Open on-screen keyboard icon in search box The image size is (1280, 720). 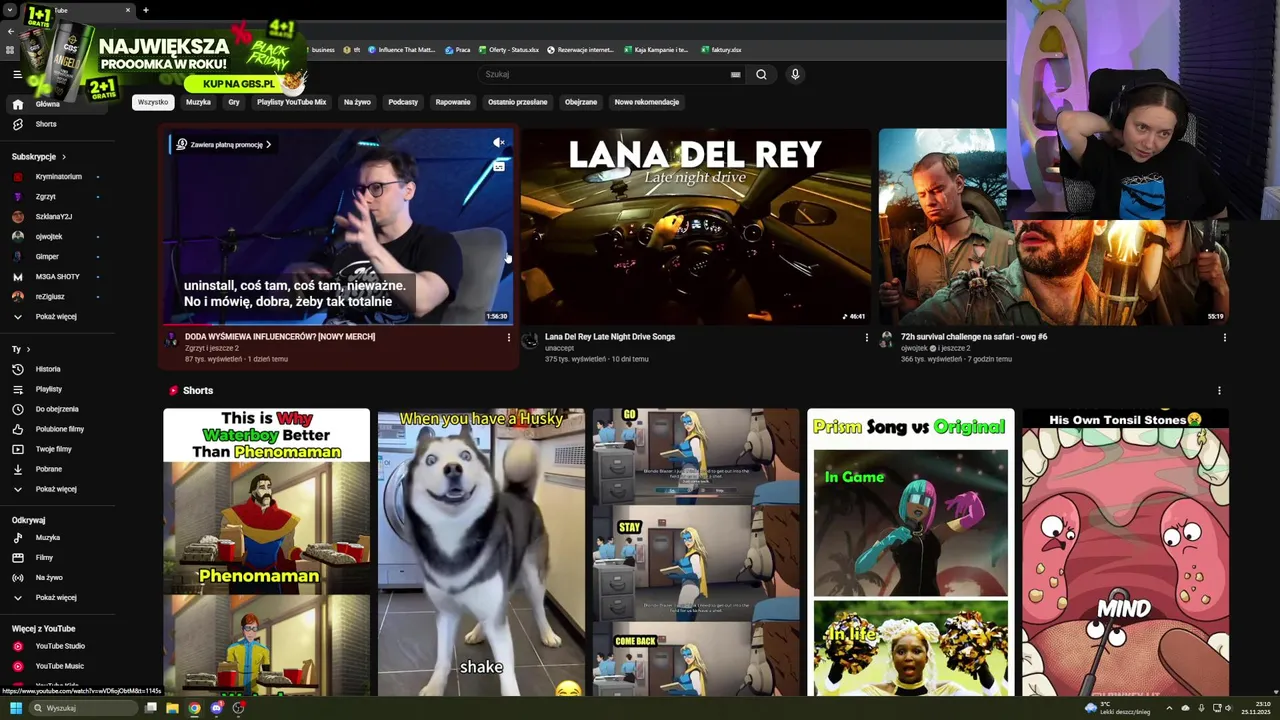tap(735, 74)
